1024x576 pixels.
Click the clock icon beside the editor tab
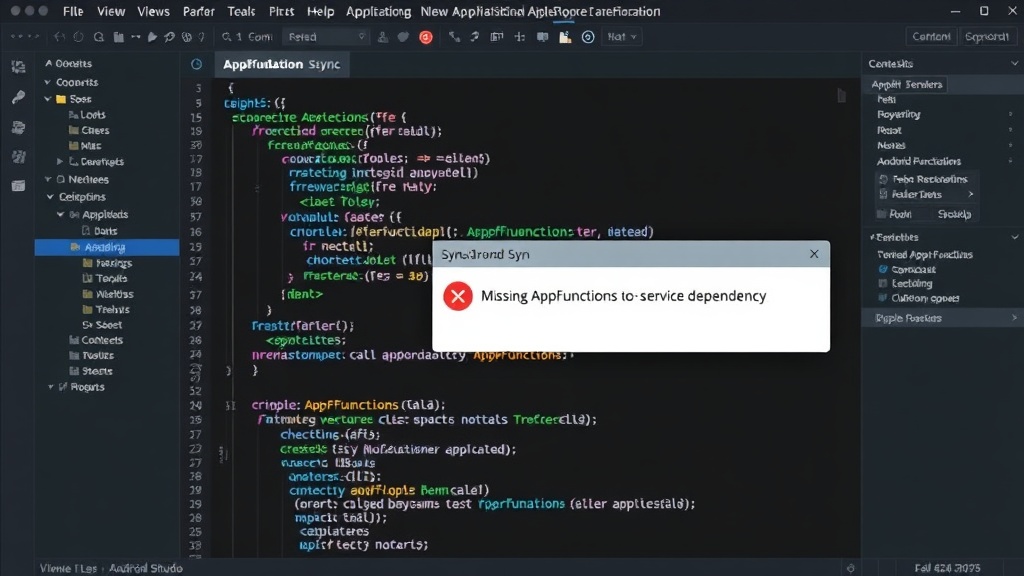click(x=196, y=64)
